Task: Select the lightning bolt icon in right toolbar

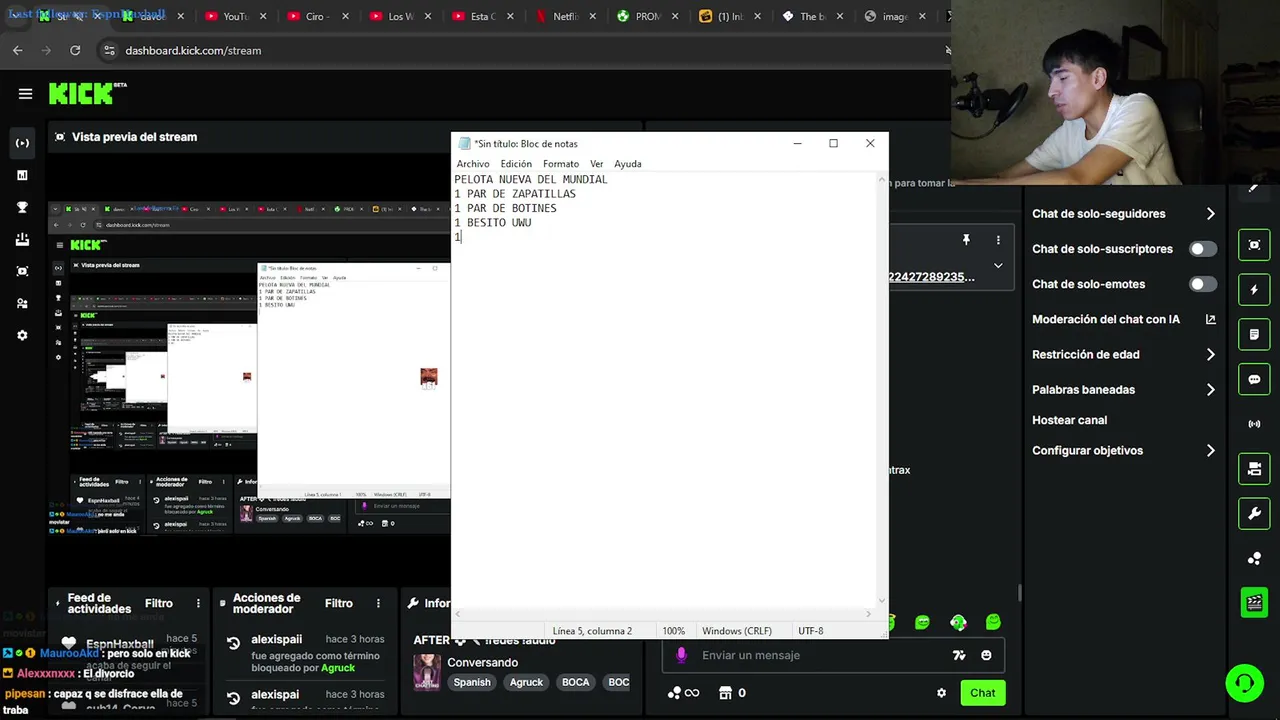Action: 1254,290
